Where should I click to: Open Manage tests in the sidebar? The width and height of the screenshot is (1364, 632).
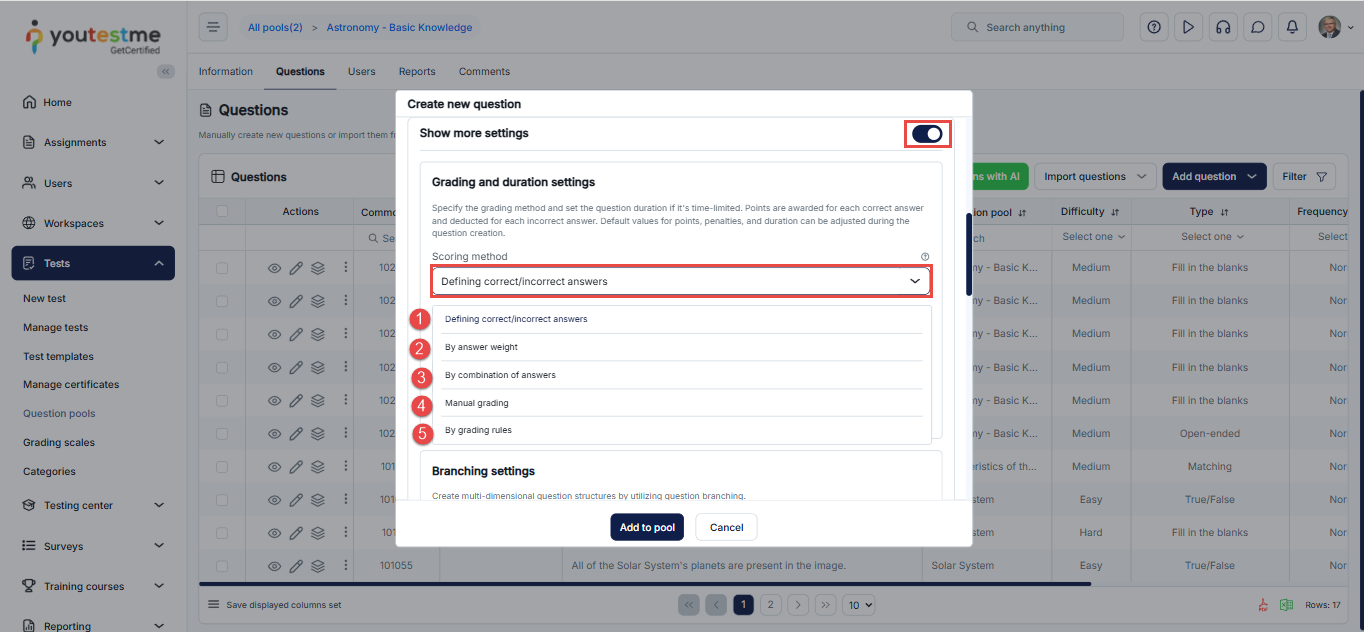[x=56, y=327]
